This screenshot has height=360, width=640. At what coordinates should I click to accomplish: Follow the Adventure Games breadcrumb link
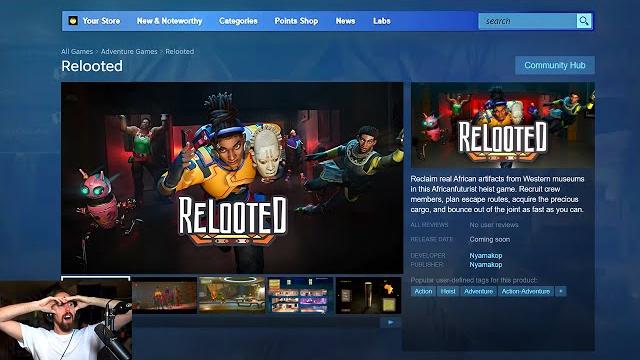pyautogui.click(x=129, y=51)
